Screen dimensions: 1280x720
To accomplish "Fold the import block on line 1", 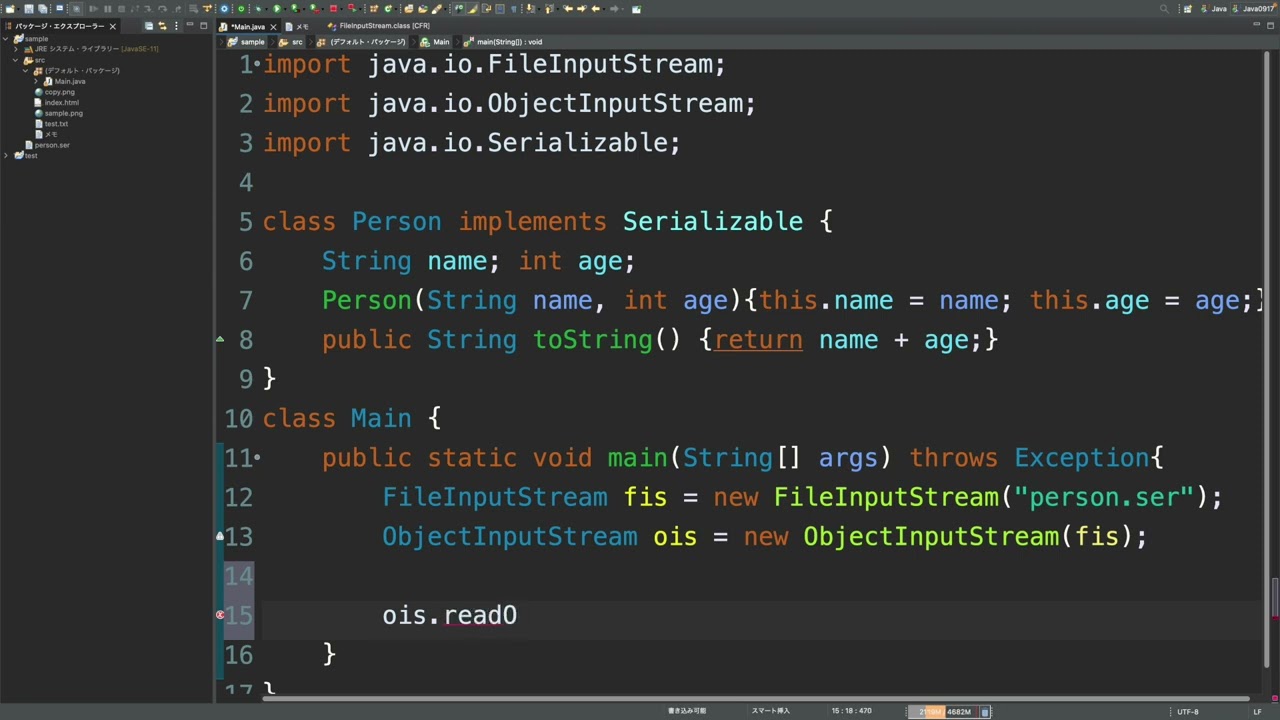I will [258, 64].
